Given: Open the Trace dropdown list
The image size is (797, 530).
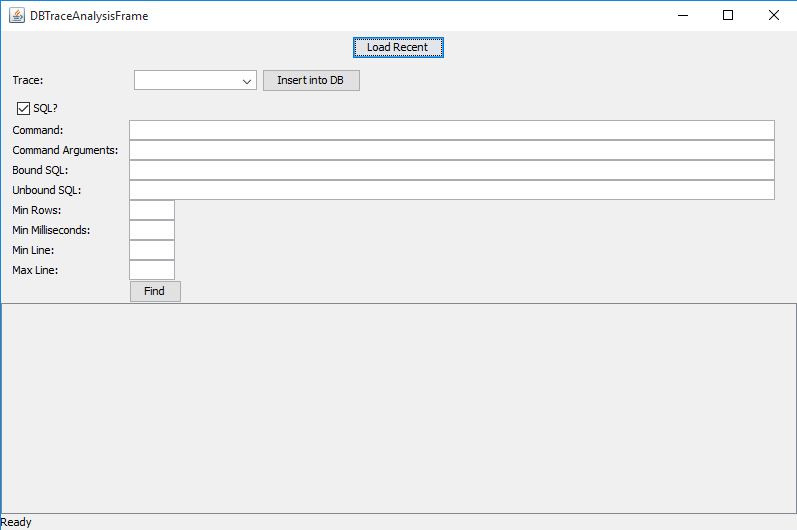Looking at the screenshot, I should pyautogui.click(x=195, y=80).
